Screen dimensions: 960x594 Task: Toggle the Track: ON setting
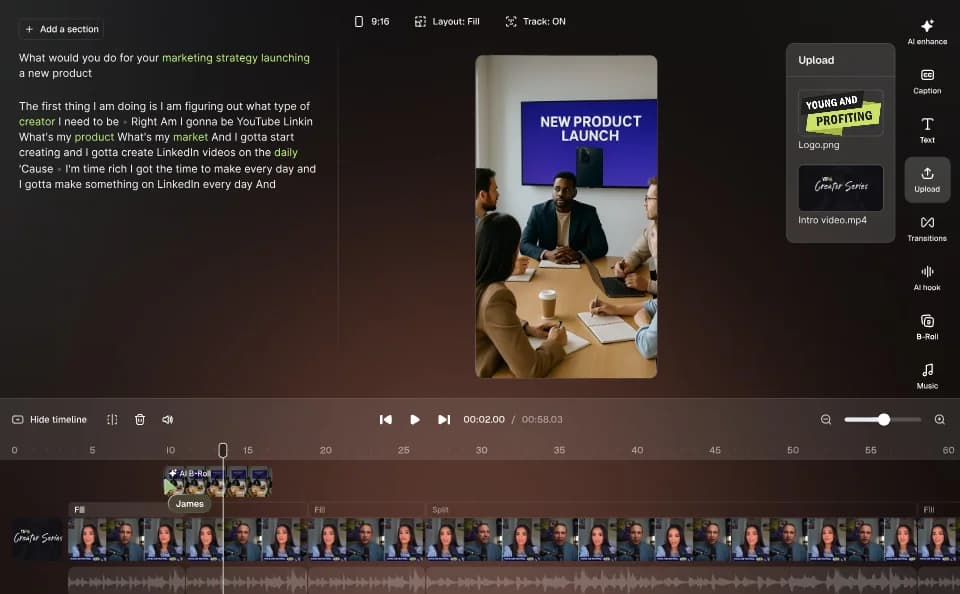pyautogui.click(x=536, y=20)
